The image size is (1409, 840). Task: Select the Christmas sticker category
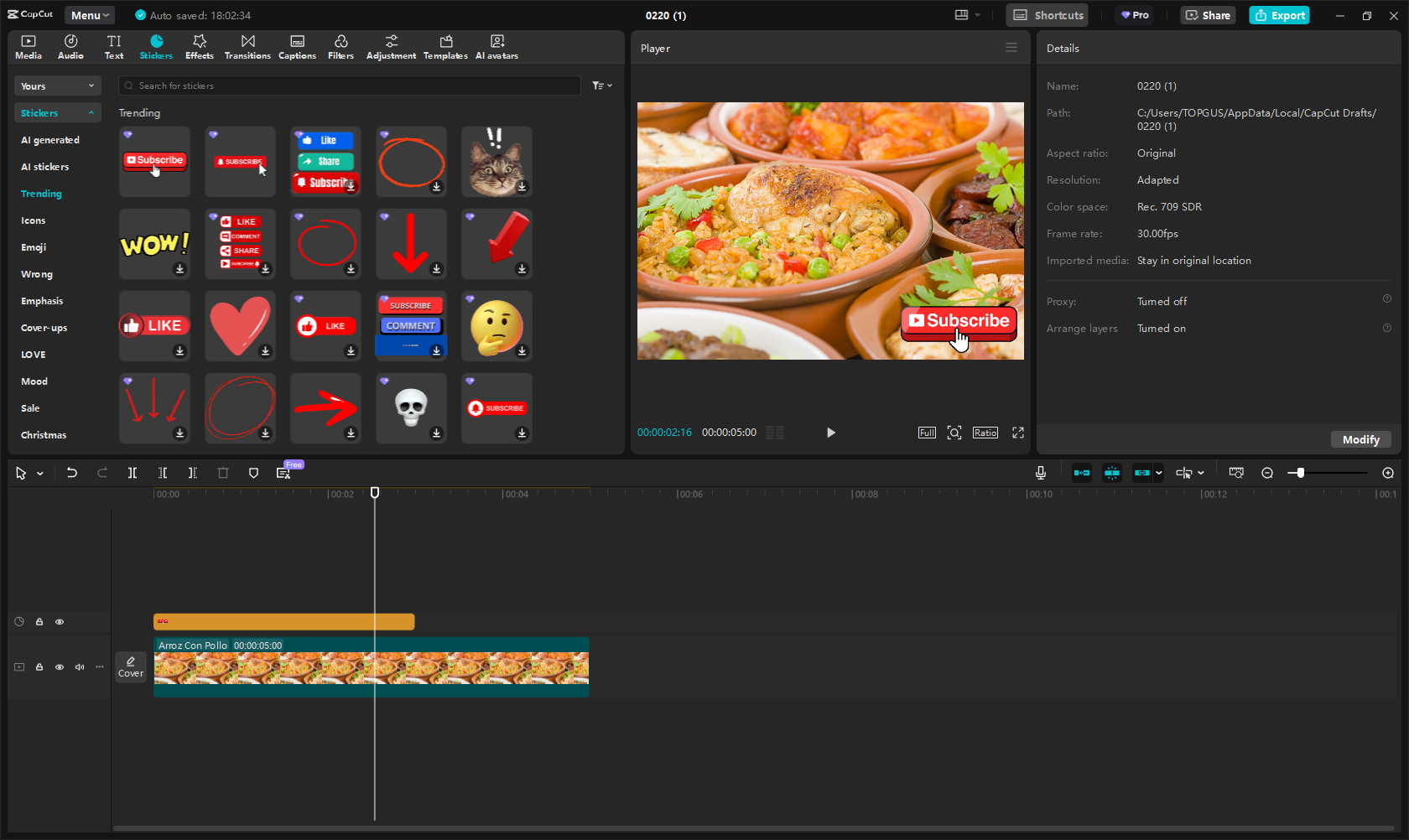44,435
